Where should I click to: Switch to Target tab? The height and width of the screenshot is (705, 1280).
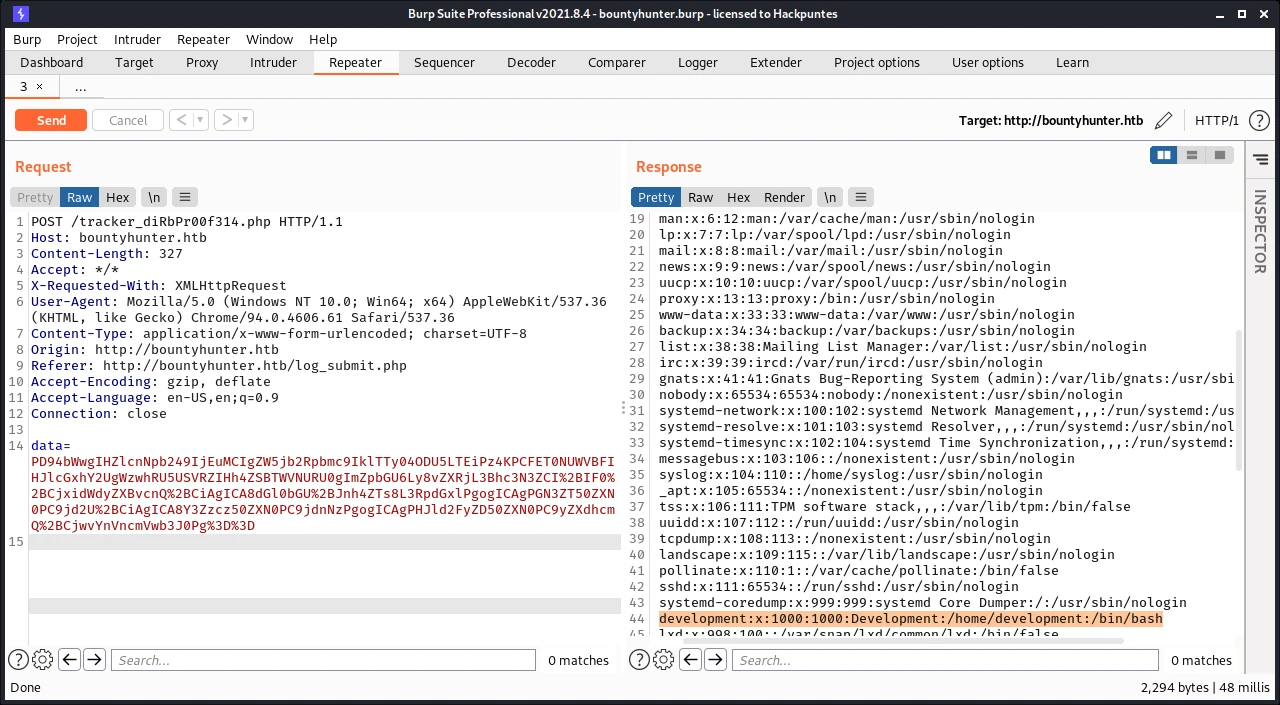[134, 62]
